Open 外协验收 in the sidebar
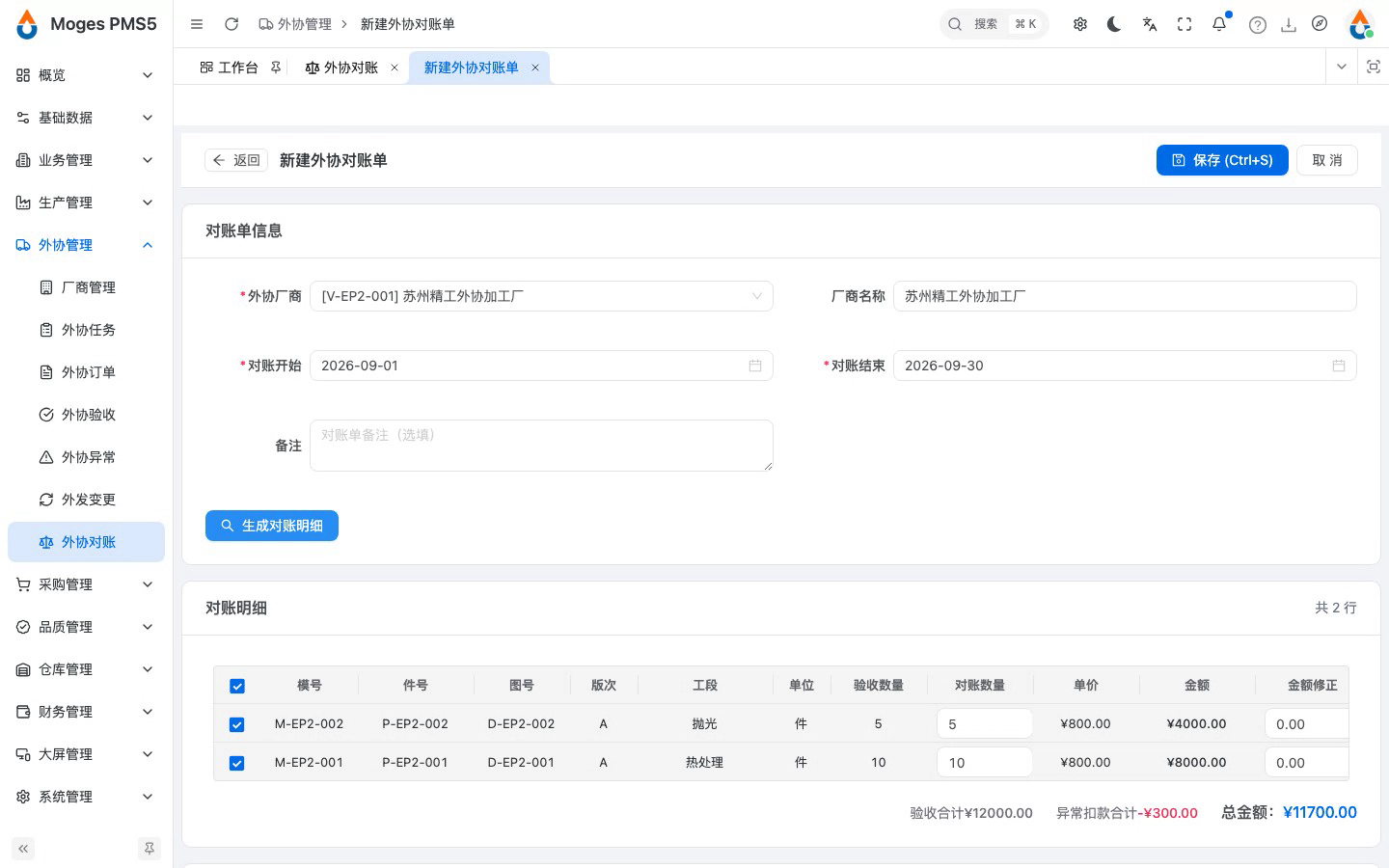The width and height of the screenshot is (1389, 868). (85, 415)
